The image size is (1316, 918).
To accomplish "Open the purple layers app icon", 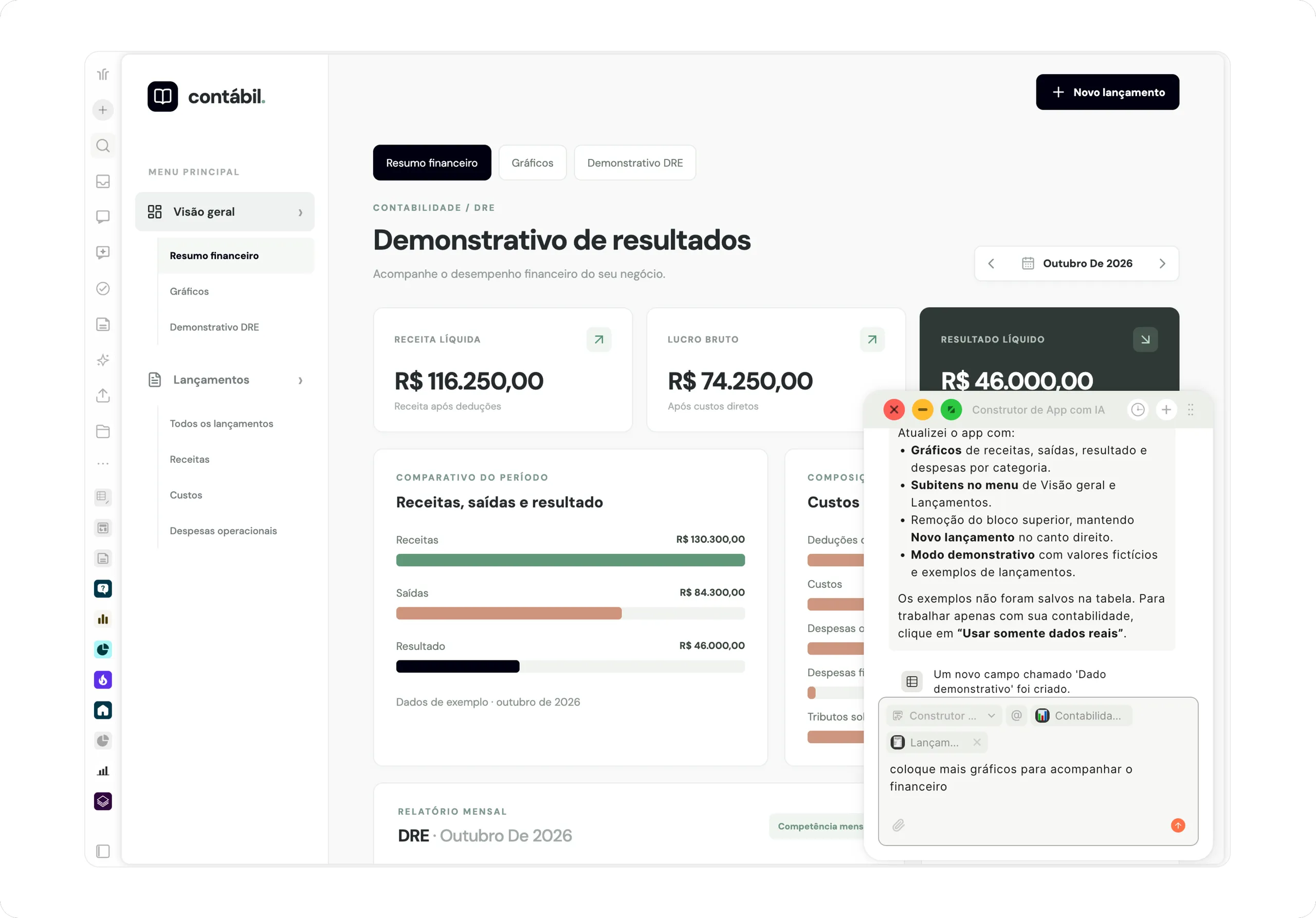I will tap(103, 801).
